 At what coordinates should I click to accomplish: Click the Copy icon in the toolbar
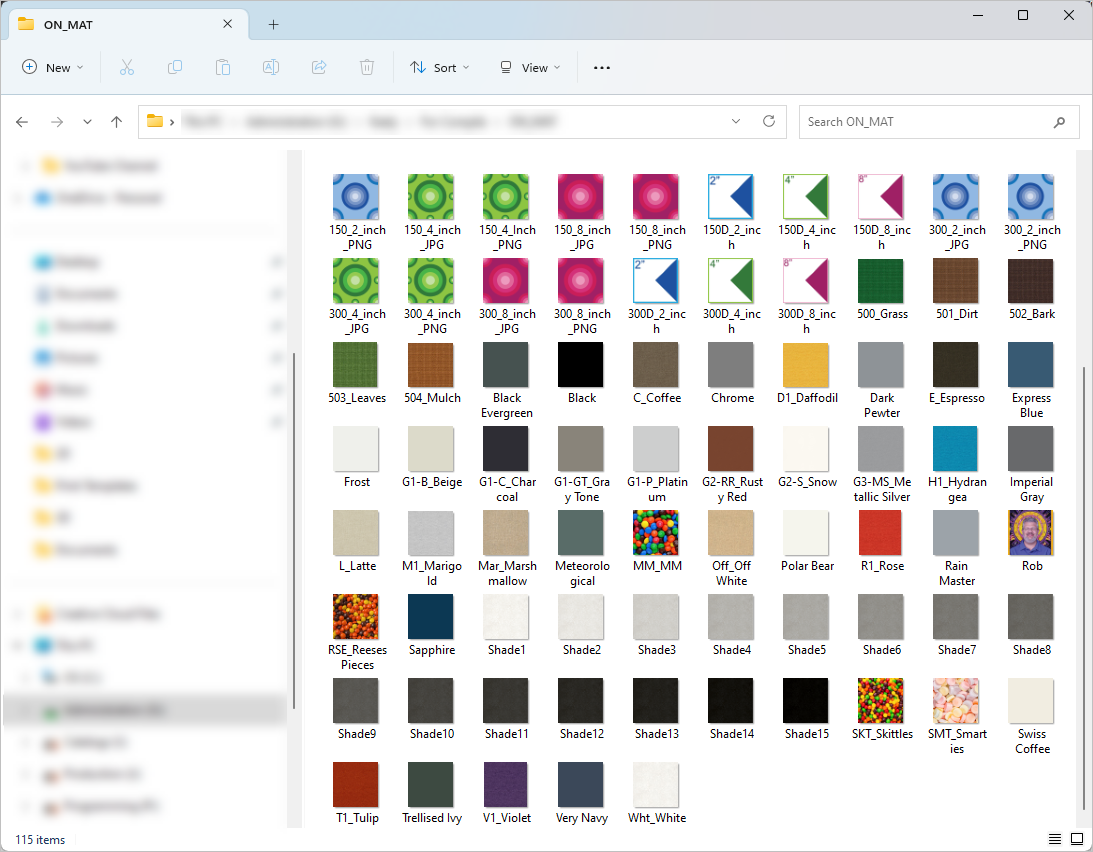(x=174, y=67)
